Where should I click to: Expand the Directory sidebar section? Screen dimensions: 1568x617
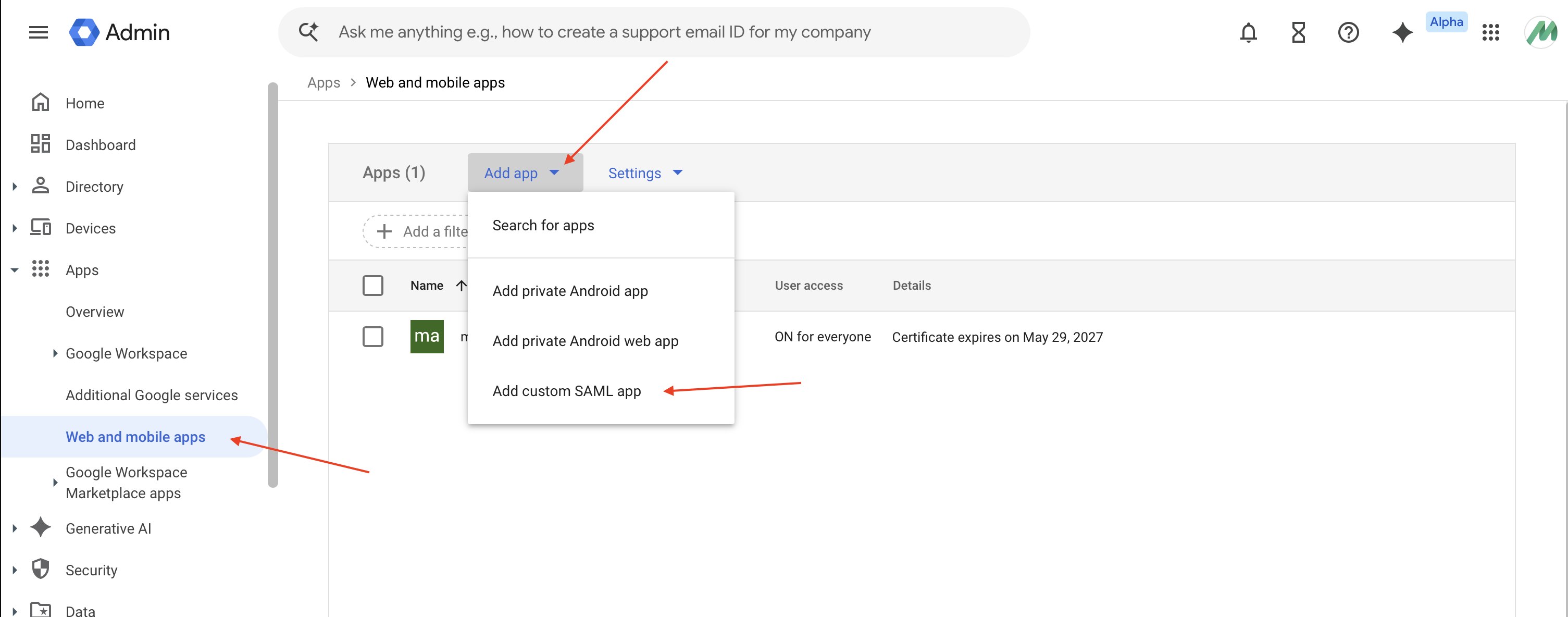tap(15, 187)
